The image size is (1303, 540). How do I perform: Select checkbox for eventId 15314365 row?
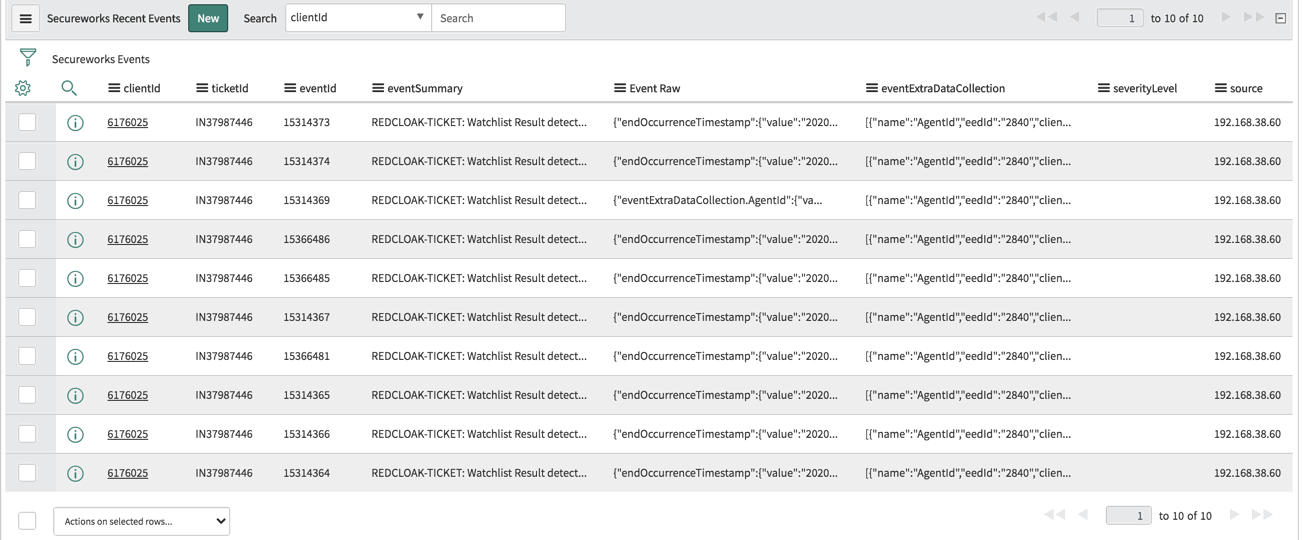27,395
